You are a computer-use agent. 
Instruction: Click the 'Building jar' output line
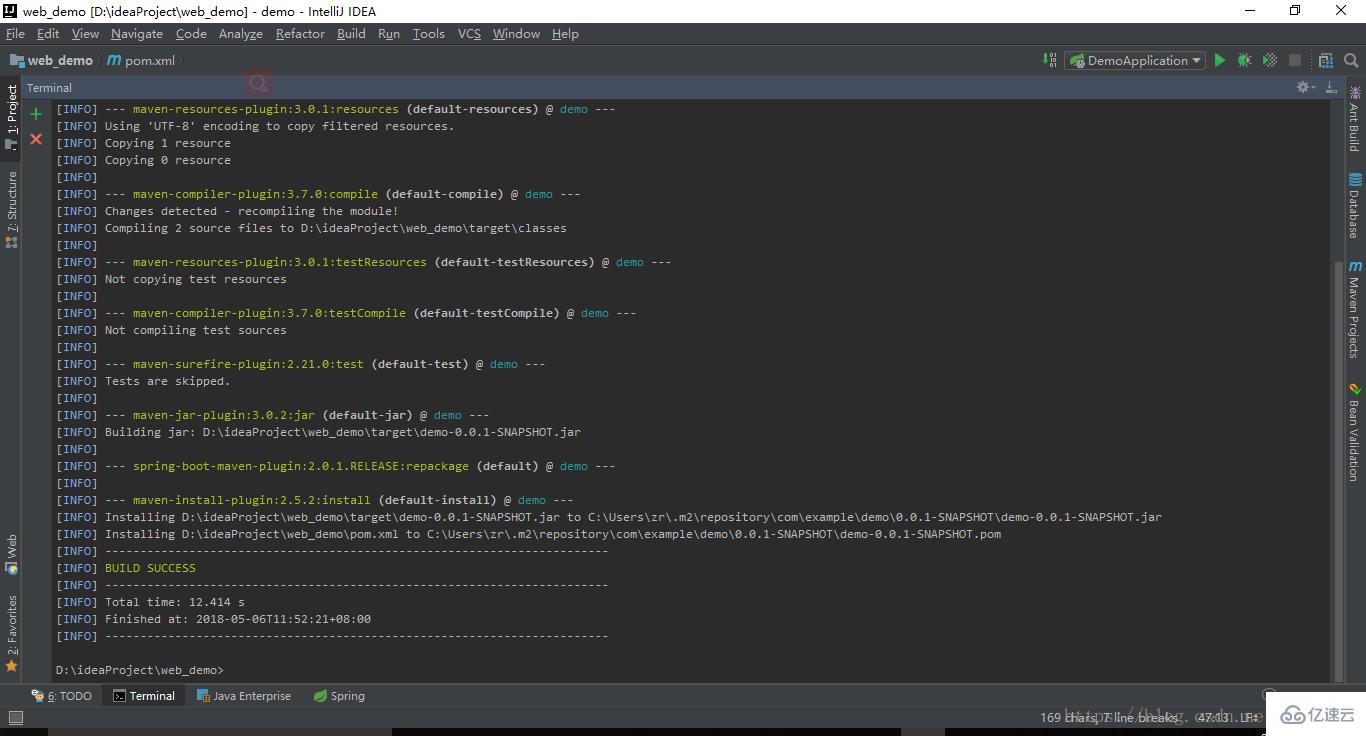[318, 432]
